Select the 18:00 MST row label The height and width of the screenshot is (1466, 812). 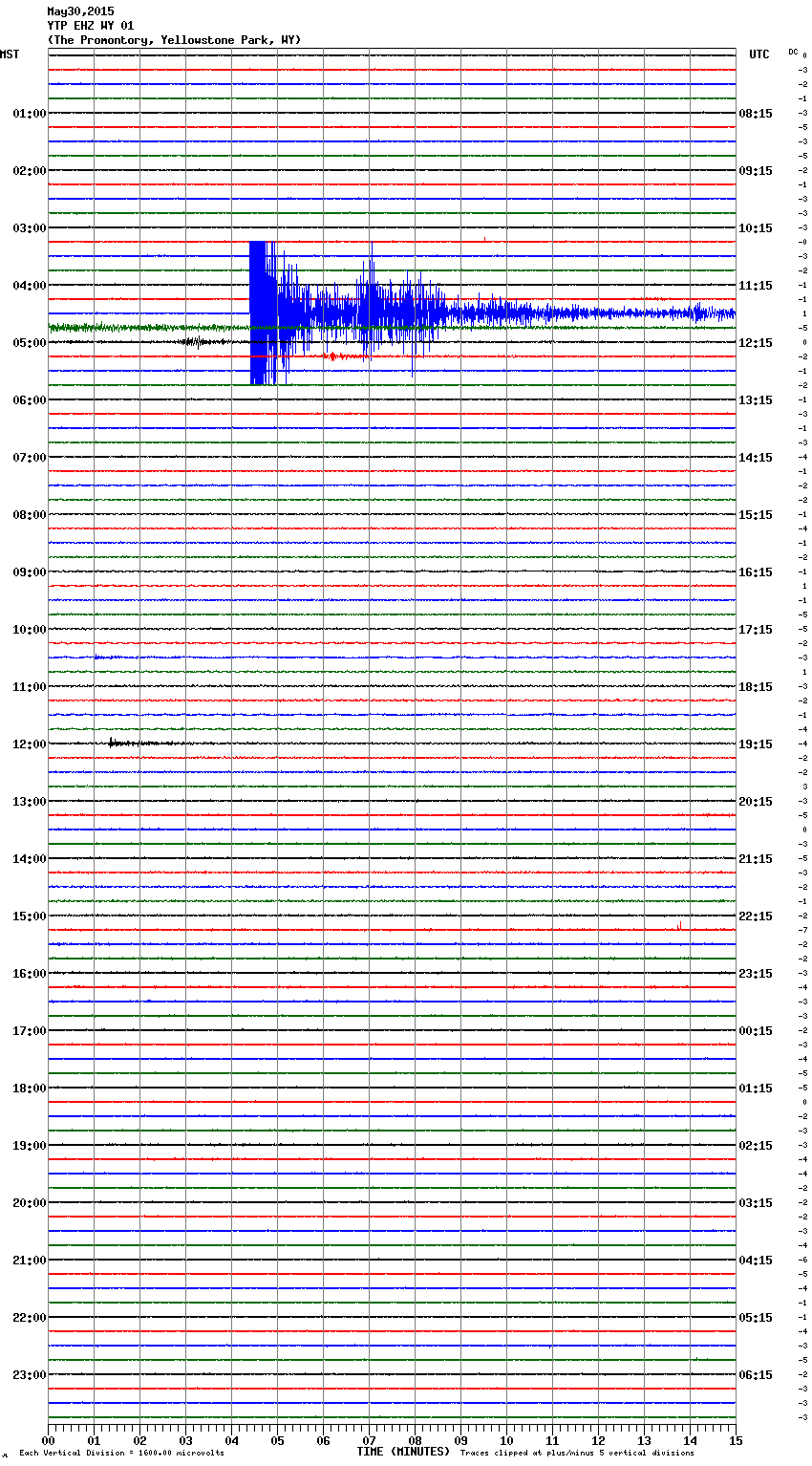[30, 1089]
